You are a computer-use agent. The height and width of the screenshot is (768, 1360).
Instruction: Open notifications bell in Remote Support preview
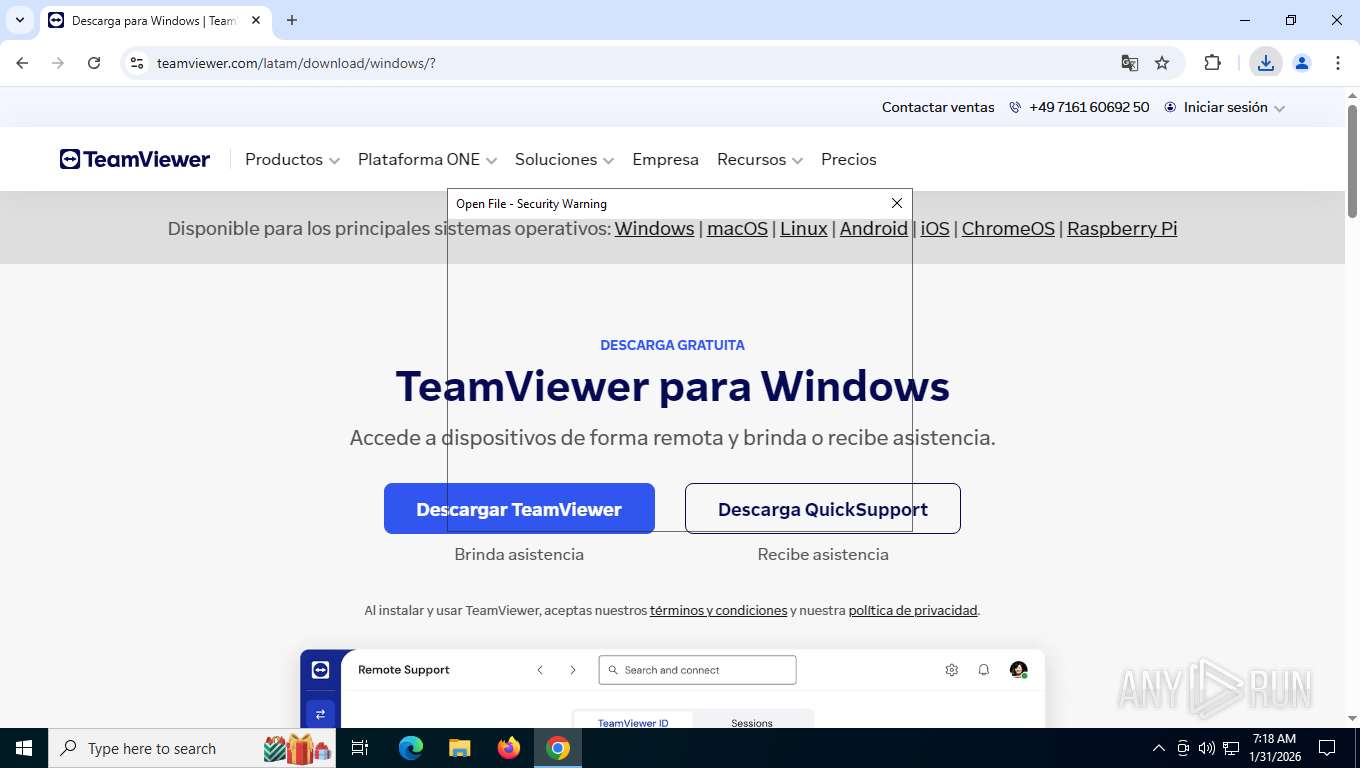point(984,670)
